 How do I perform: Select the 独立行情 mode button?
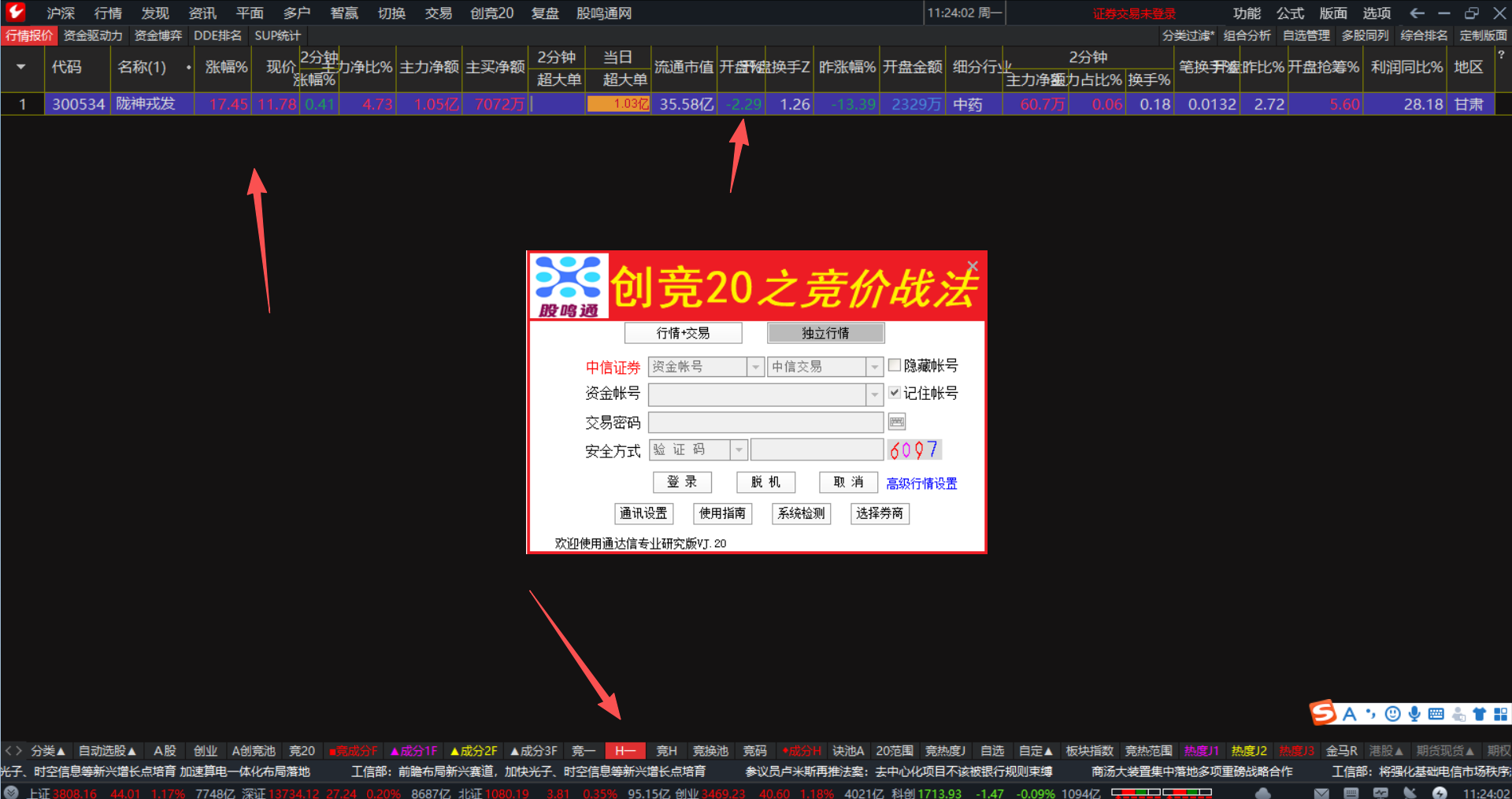coord(825,333)
